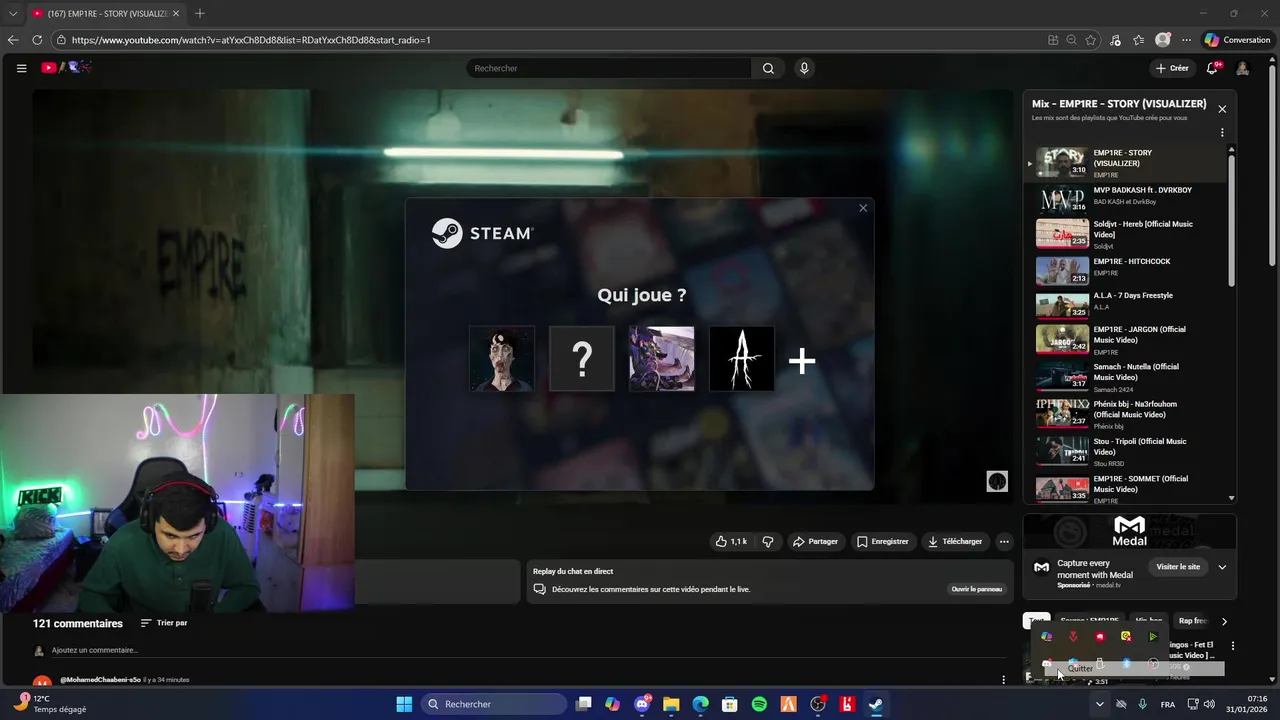Play Samach - Nutella Official Music Video
The height and width of the screenshot is (720, 1280).
tap(1125, 377)
